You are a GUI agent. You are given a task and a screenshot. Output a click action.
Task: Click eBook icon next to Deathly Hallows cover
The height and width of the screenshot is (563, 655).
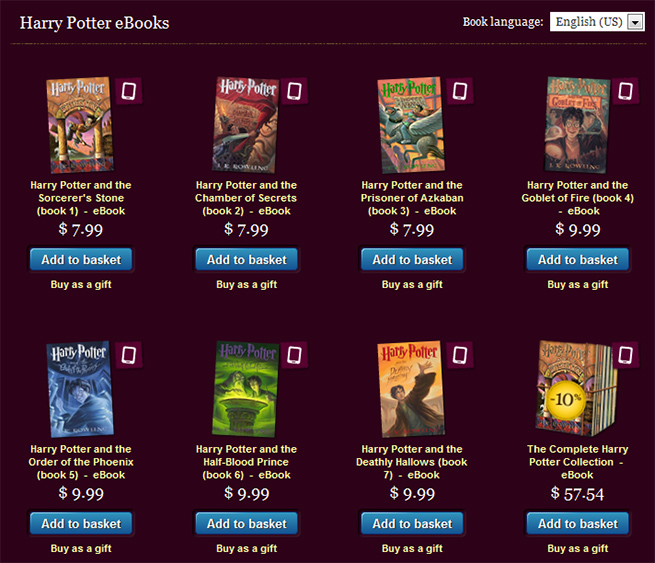(x=460, y=355)
